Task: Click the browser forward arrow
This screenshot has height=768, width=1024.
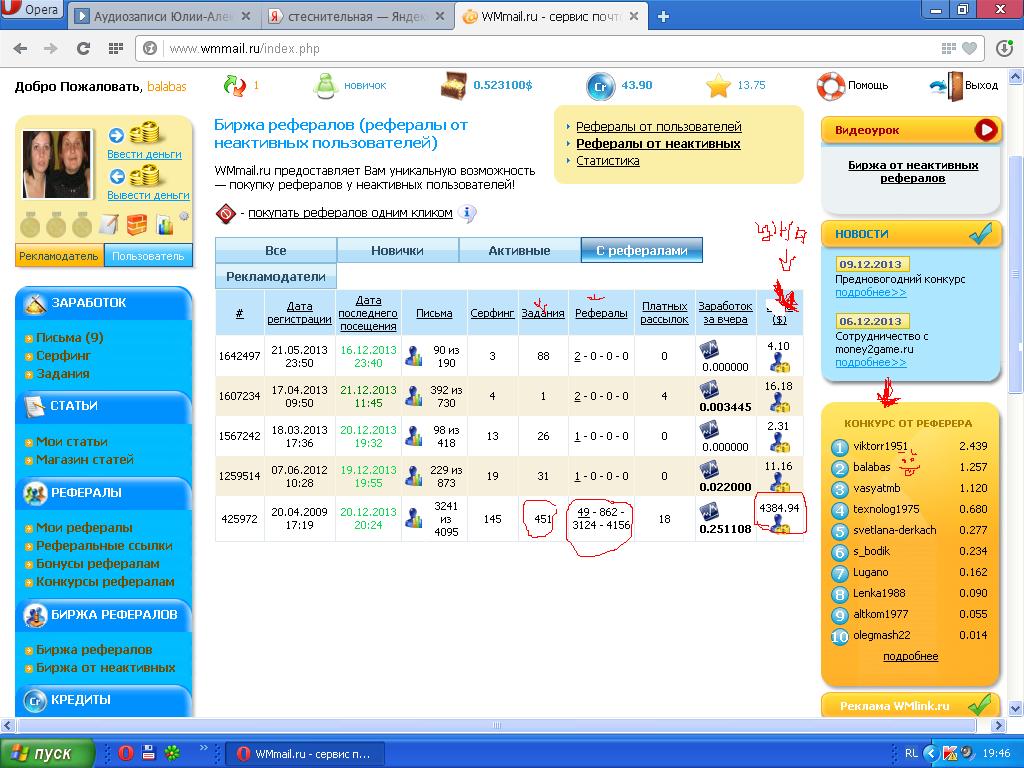Action: 50,48
